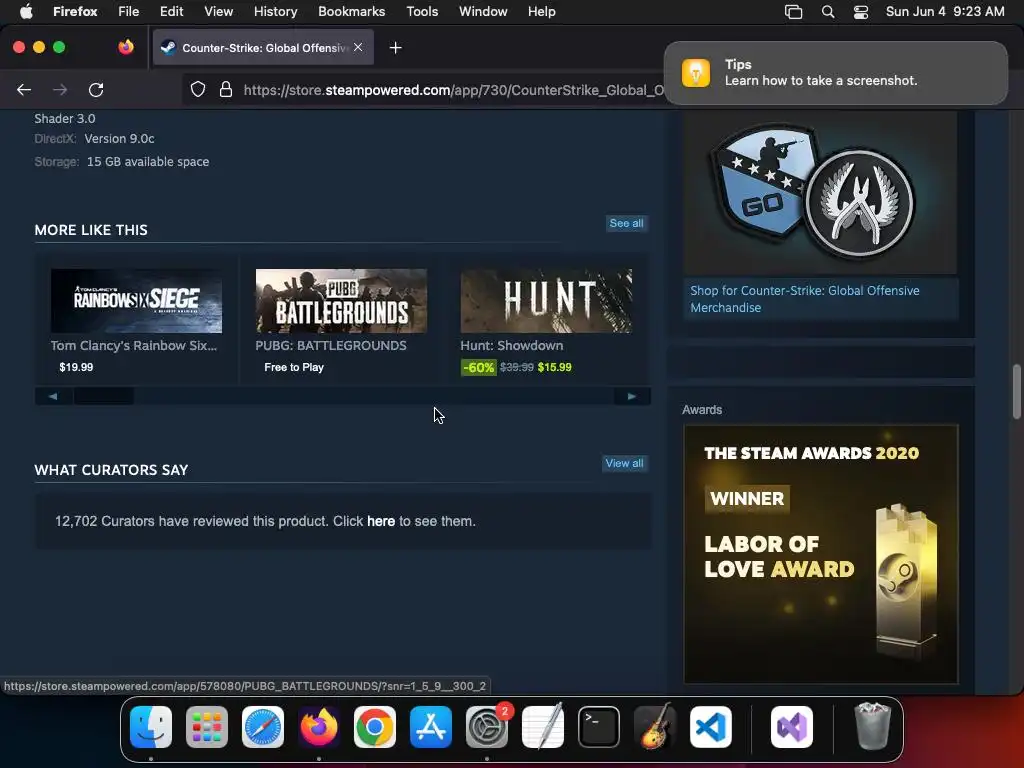Open the Apple menu
This screenshot has height=768, width=1024.
tap(26, 11)
